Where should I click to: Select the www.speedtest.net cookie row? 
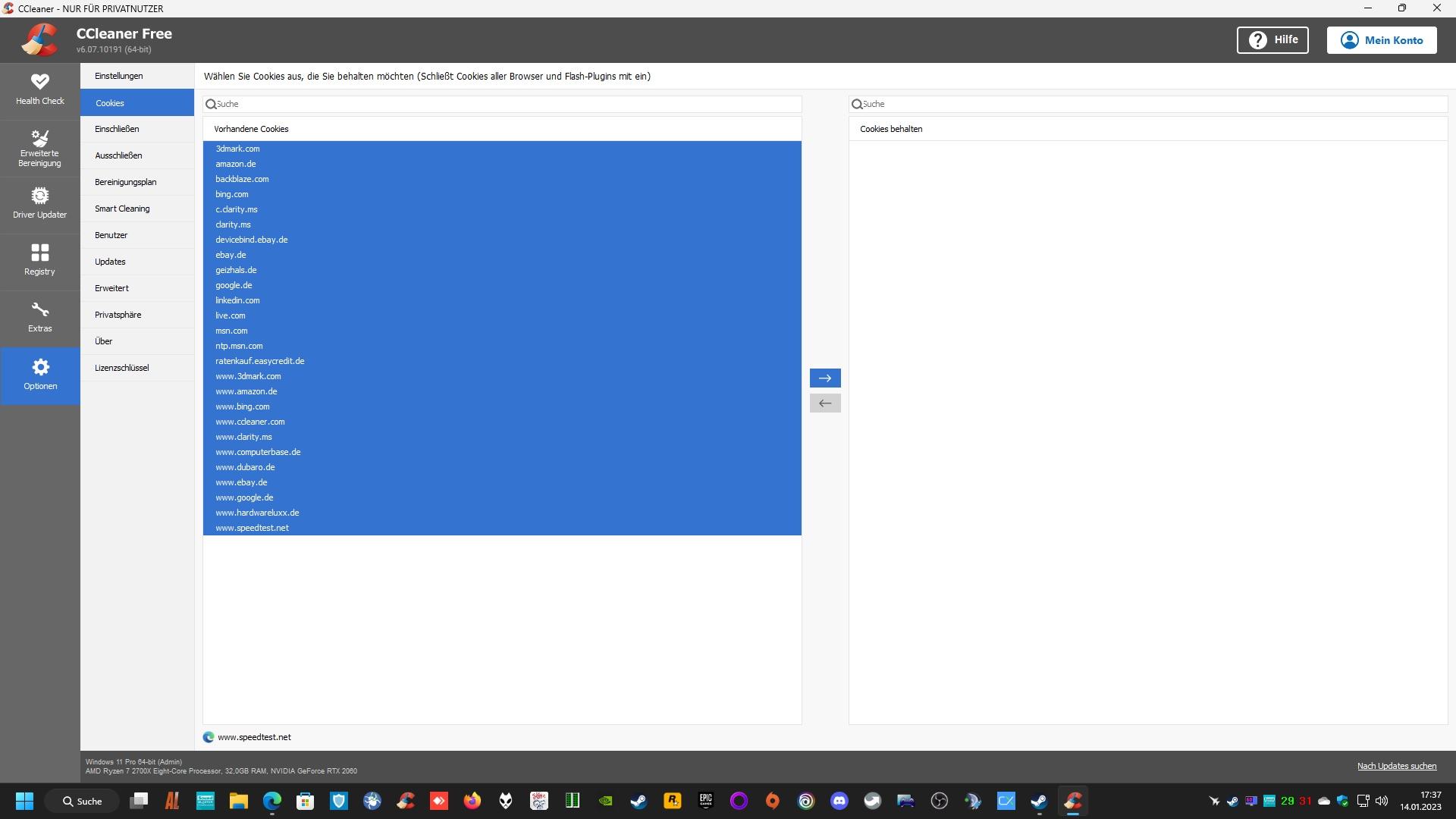[x=502, y=528]
